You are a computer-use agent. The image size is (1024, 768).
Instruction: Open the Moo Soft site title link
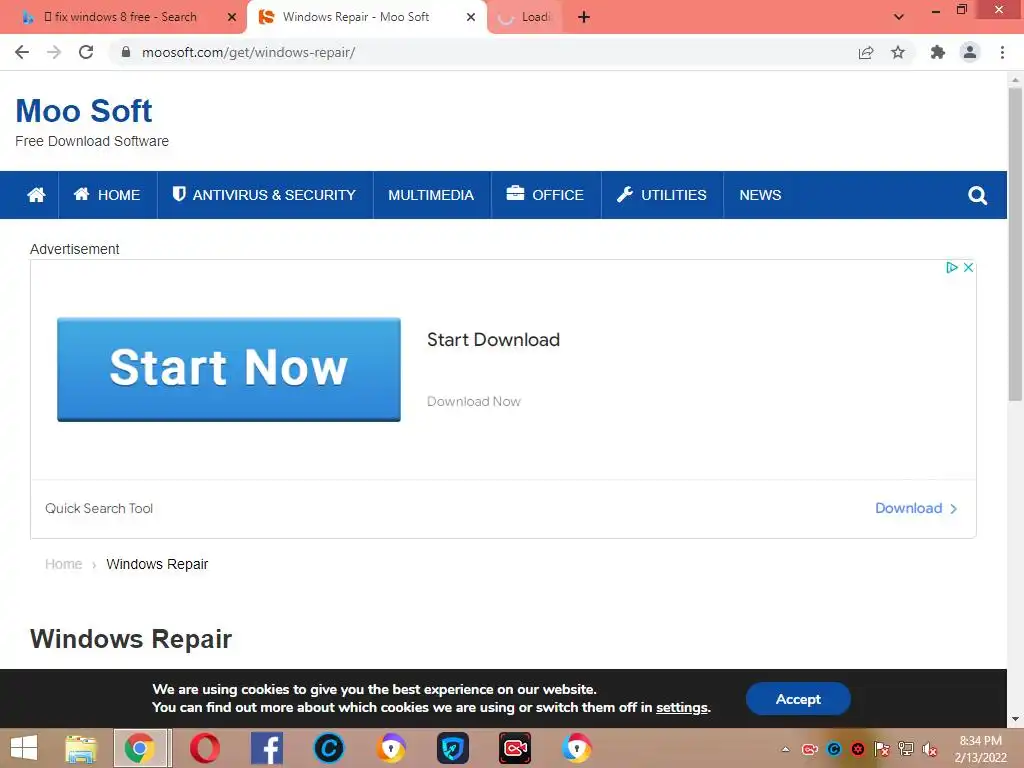84,110
